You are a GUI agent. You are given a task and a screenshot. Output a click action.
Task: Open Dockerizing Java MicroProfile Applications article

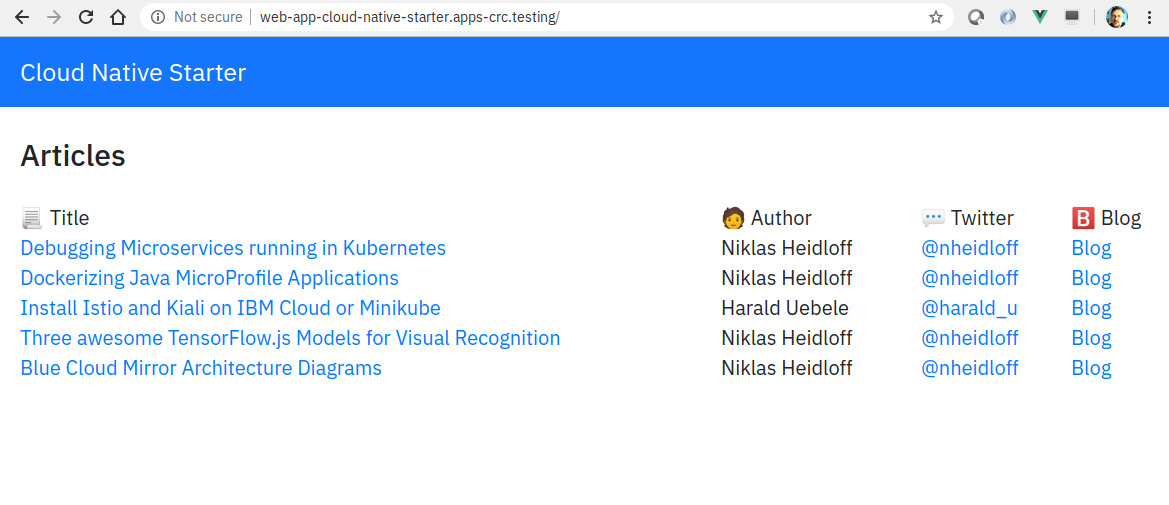(x=209, y=278)
